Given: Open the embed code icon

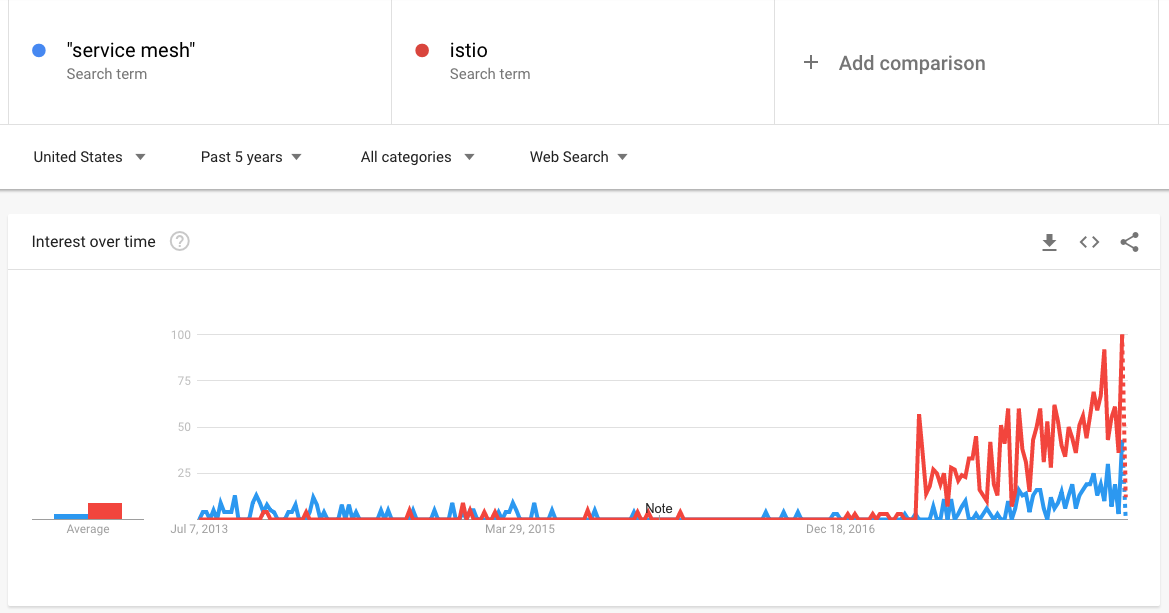Looking at the screenshot, I should pyautogui.click(x=1089, y=242).
